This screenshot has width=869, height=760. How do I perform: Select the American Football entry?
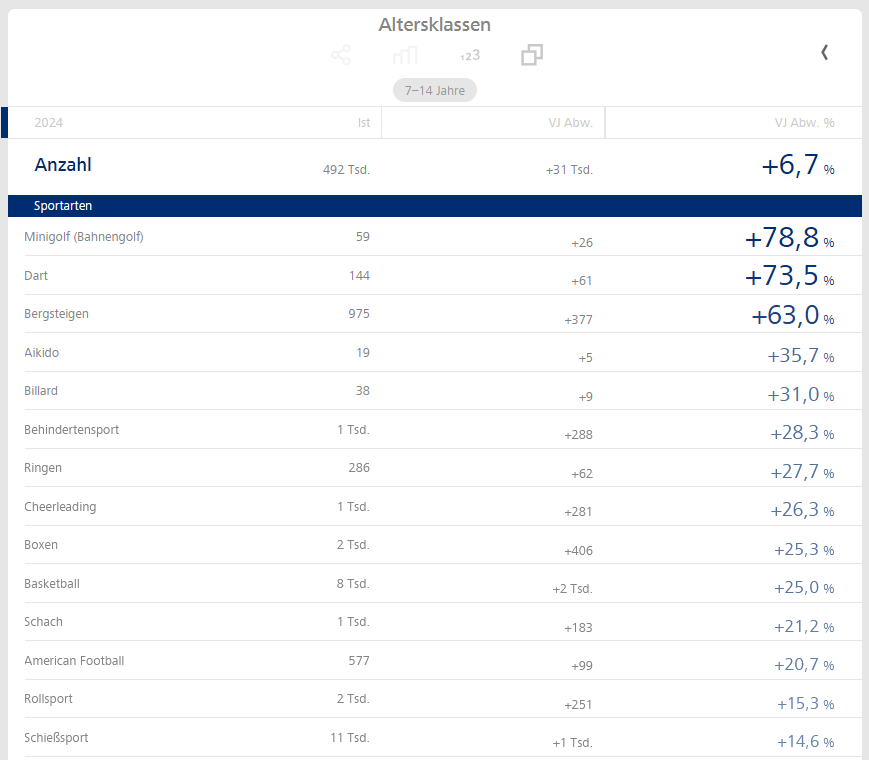[74, 661]
